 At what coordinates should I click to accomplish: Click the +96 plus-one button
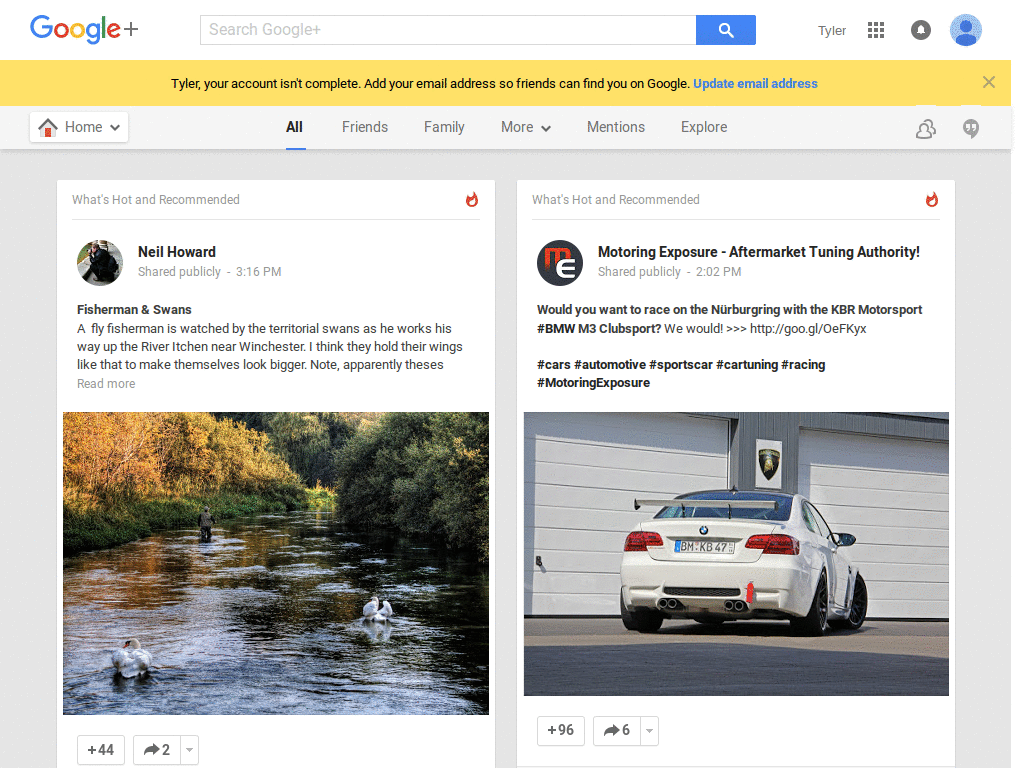click(560, 730)
